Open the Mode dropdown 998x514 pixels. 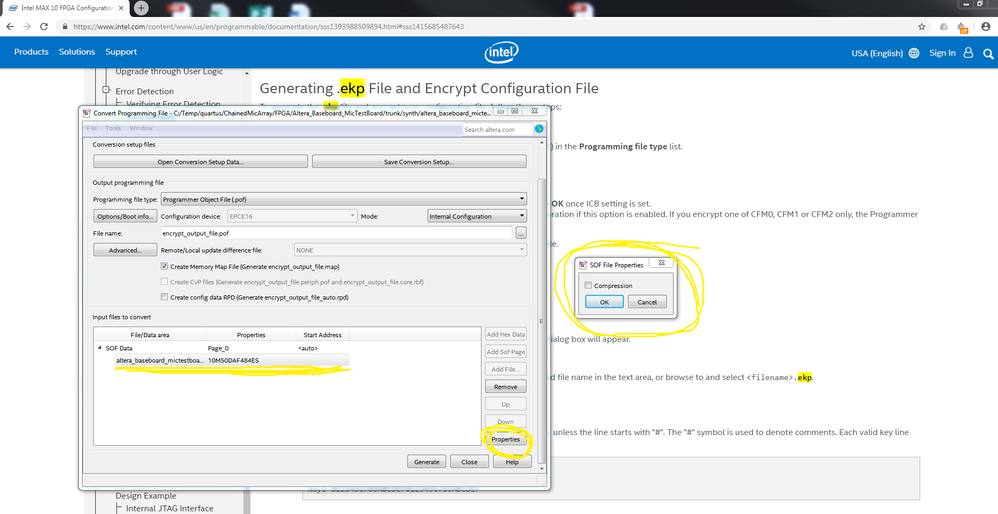pos(477,216)
